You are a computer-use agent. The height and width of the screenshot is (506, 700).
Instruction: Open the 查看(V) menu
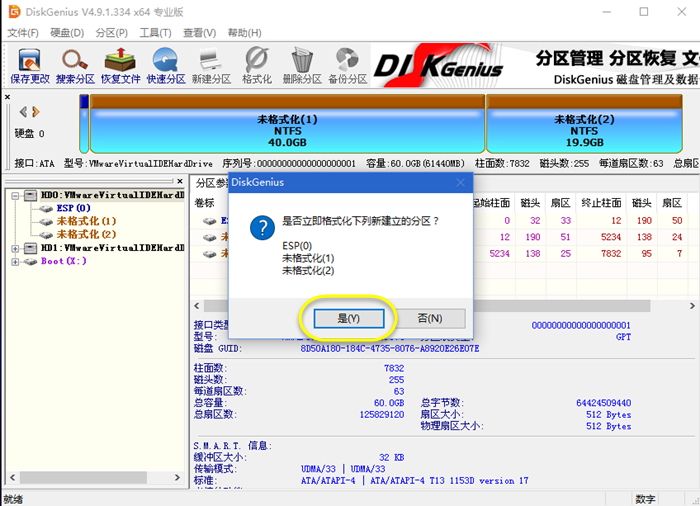pyautogui.click(x=200, y=33)
